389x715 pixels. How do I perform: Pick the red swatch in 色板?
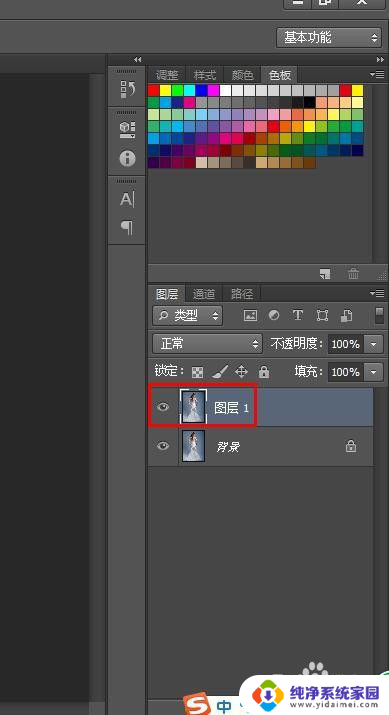point(154,90)
